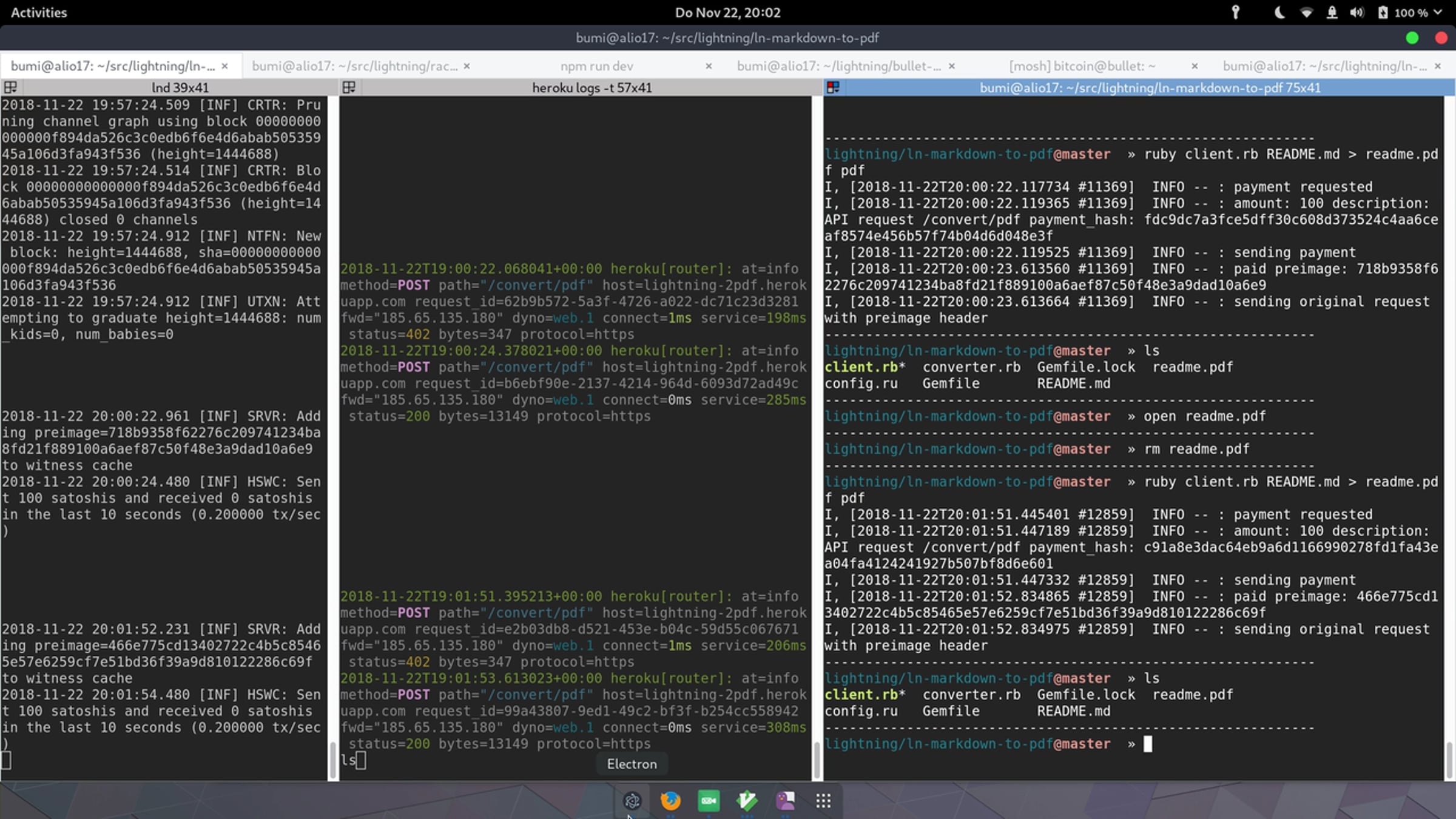Switch to the mosh bitcoin@bullet tab
The height and width of the screenshot is (819, 1456).
pyautogui.click(x=1082, y=66)
